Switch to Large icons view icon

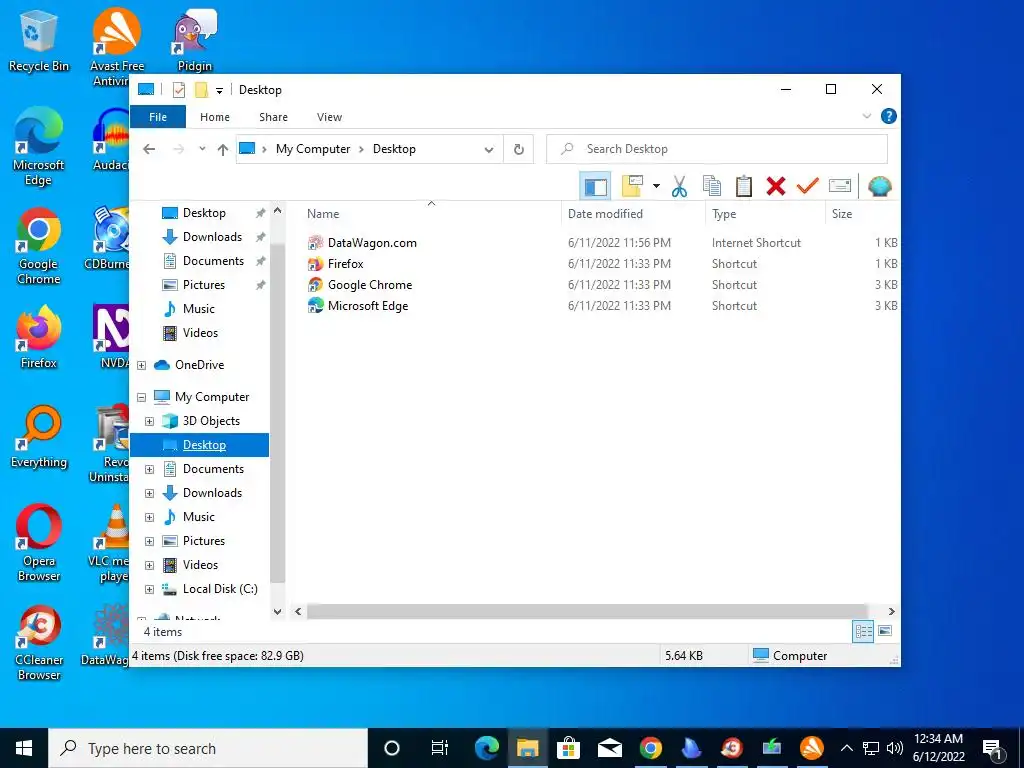coord(885,631)
